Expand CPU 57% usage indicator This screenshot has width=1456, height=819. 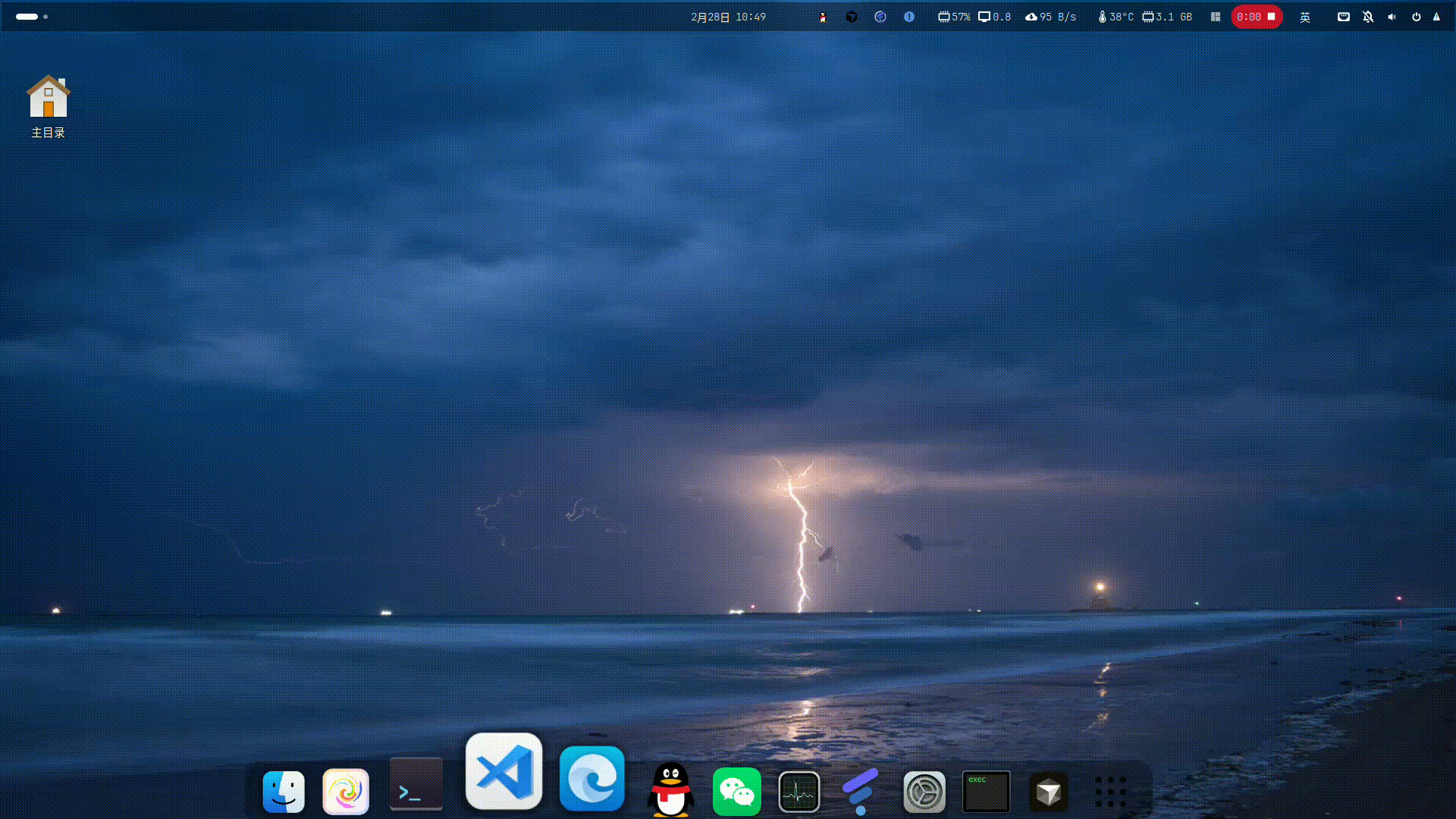click(x=954, y=17)
